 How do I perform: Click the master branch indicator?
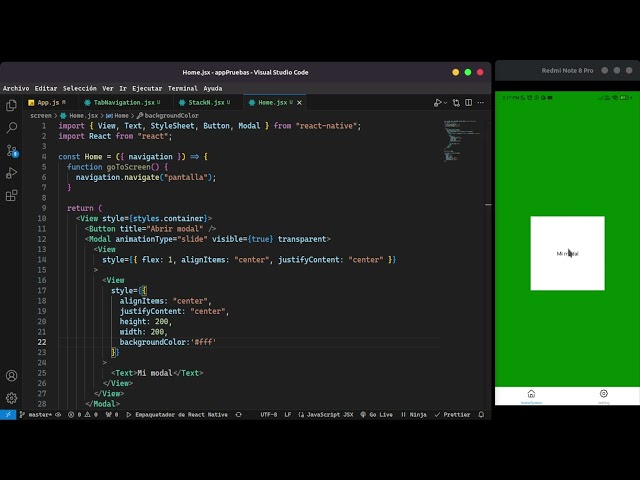click(36, 415)
